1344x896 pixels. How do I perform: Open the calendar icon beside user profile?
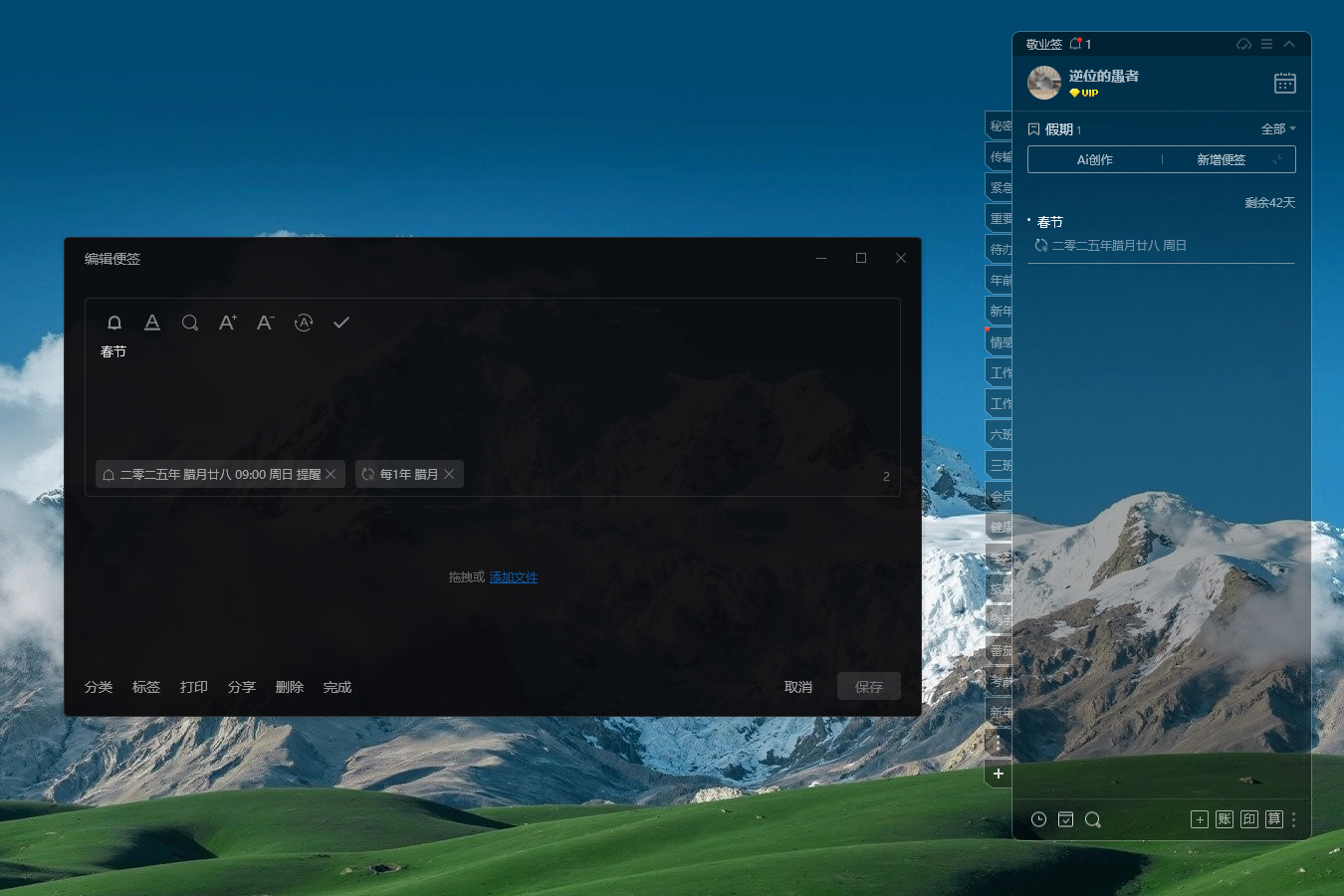click(x=1285, y=84)
